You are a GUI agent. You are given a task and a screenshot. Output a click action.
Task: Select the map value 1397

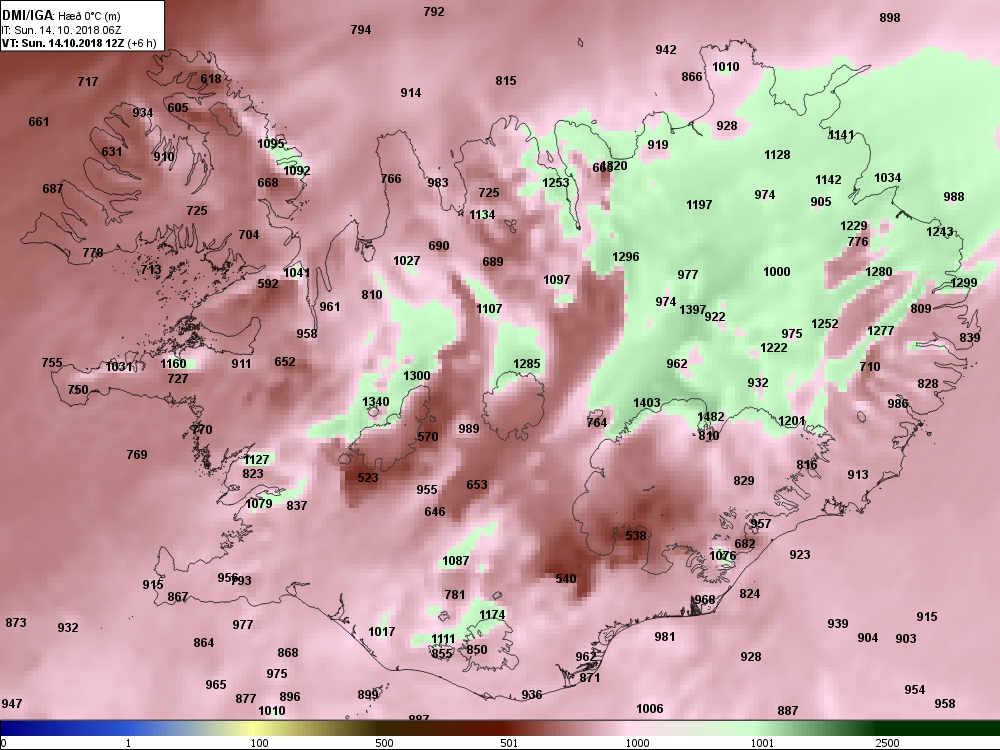pyautogui.click(x=692, y=309)
